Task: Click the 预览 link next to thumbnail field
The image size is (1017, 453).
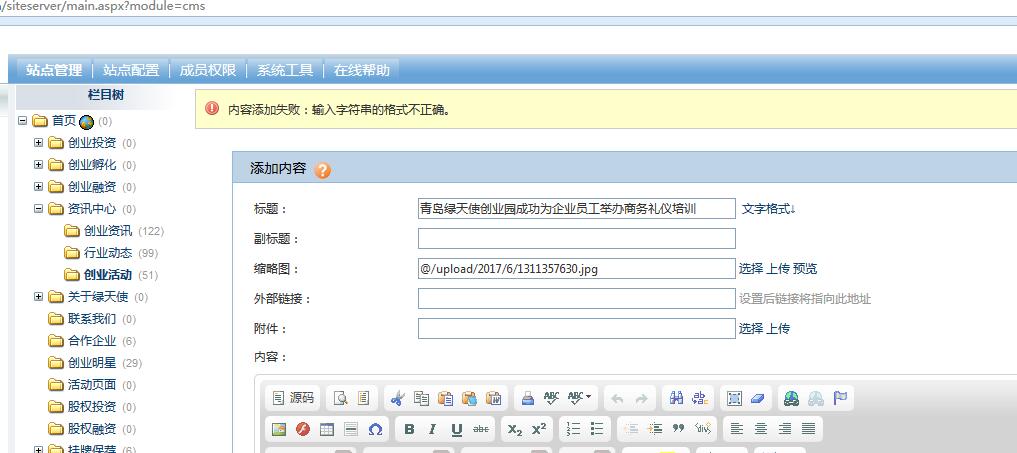Action: tap(805, 269)
